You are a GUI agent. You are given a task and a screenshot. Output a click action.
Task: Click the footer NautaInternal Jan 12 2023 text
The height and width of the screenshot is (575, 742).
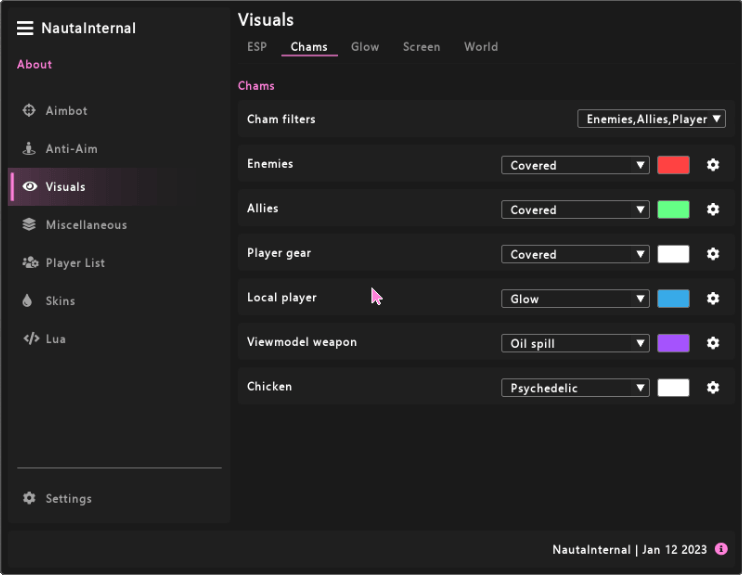629,549
